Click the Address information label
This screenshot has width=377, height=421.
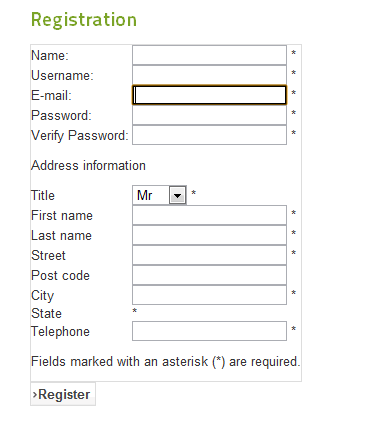click(88, 166)
